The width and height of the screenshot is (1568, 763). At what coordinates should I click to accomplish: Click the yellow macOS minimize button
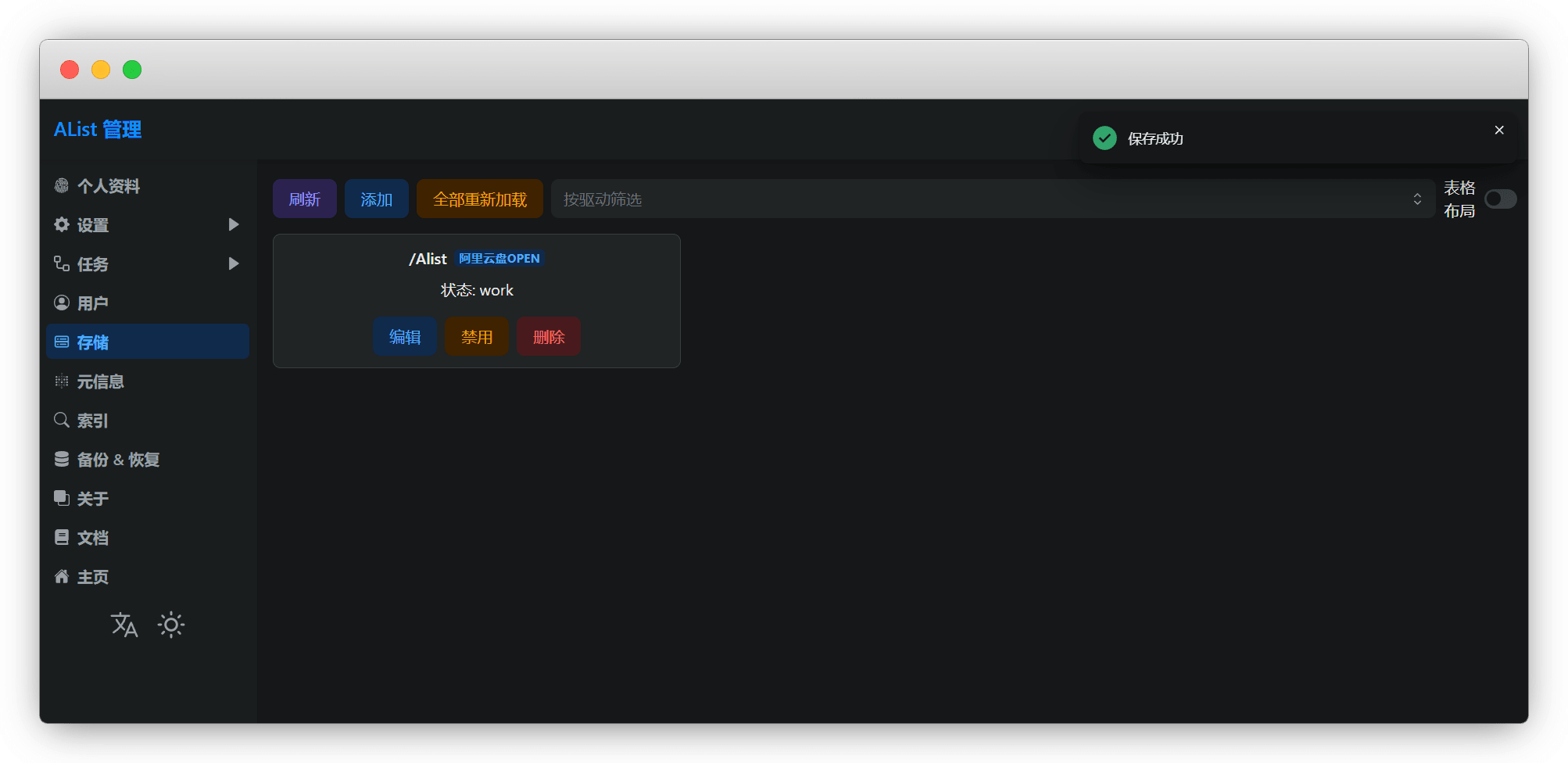[101, 70]
